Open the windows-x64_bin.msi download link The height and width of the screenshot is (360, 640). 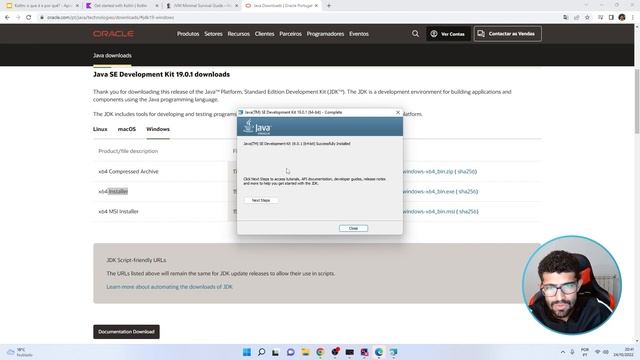(x=429, y=211)
